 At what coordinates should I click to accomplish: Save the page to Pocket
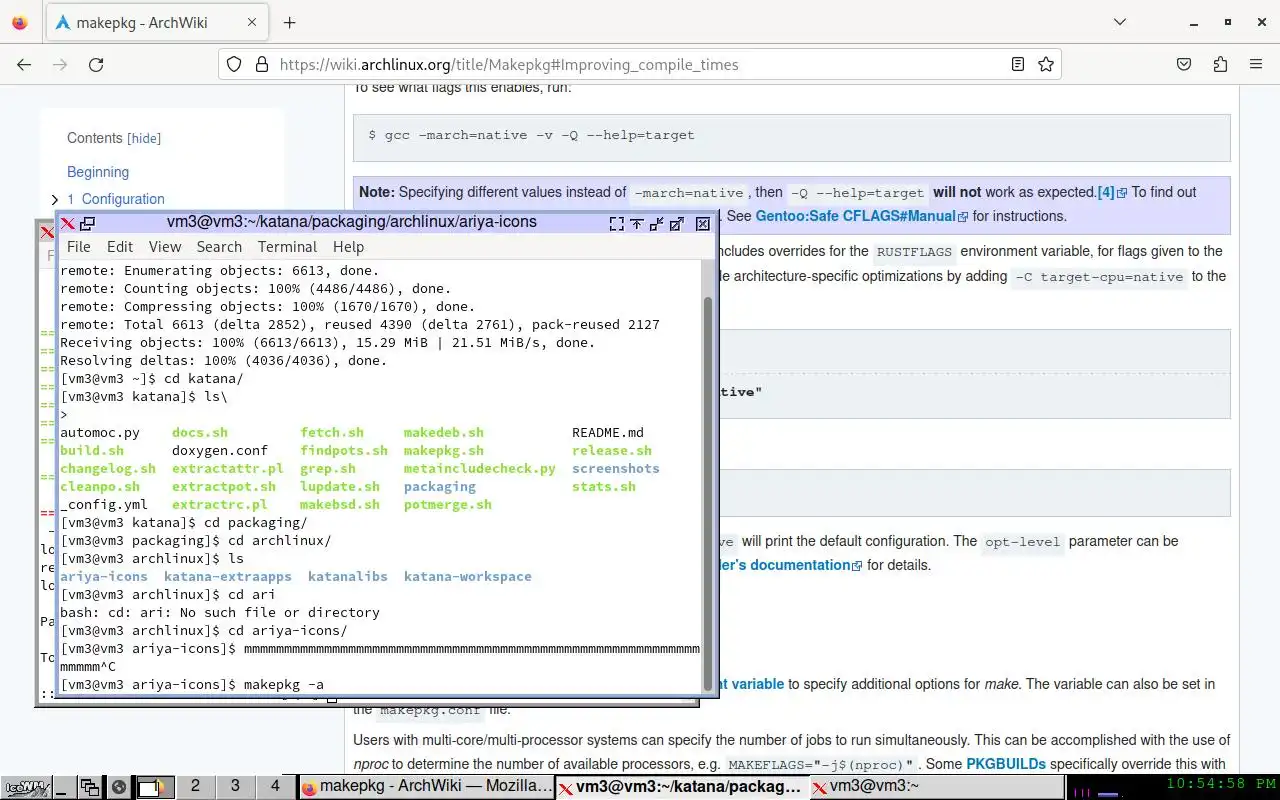click(1184, 64)
